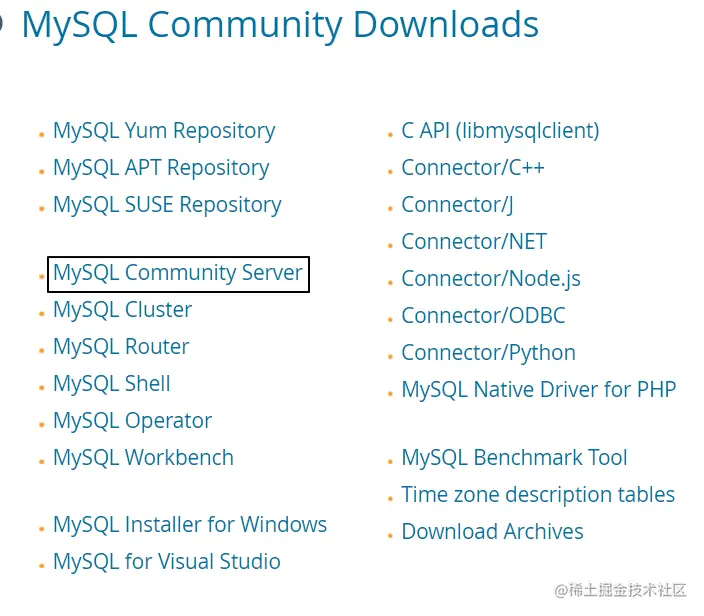Open MySQL for Visual Studio link
704x616 pixels.
pyautogui.click(x=167, y=562)
